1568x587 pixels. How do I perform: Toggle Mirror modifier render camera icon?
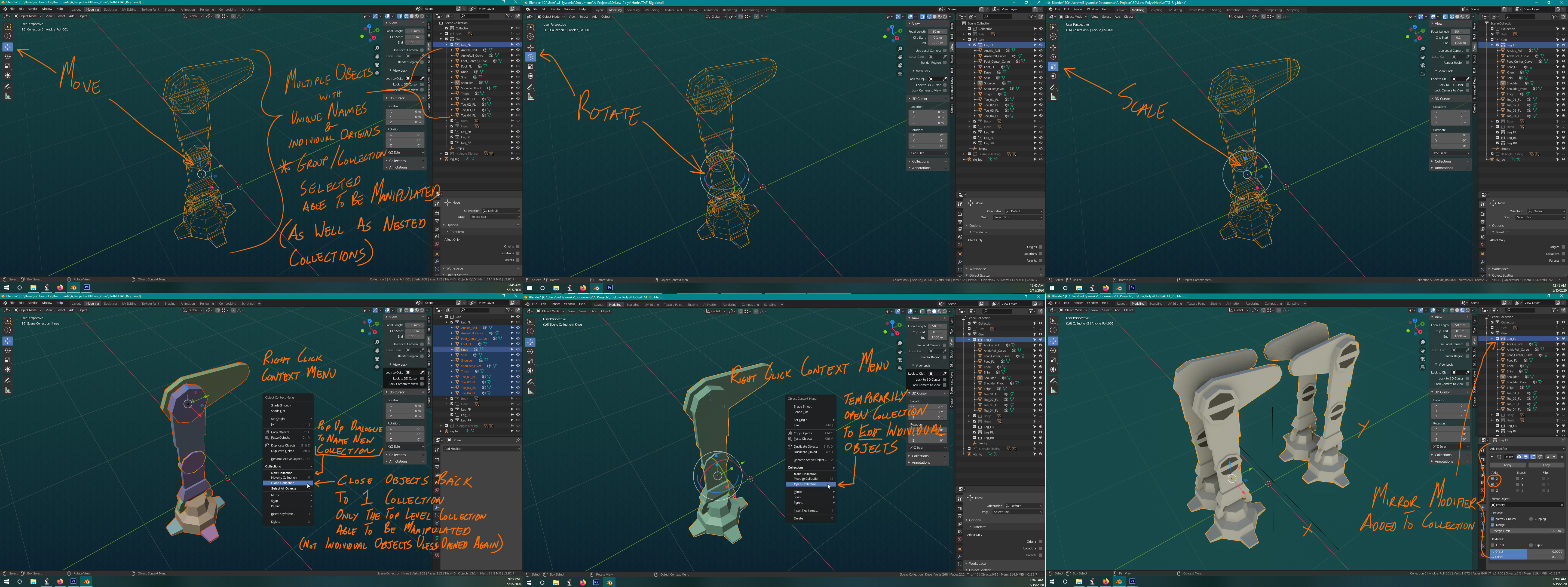coord(1519,457)
